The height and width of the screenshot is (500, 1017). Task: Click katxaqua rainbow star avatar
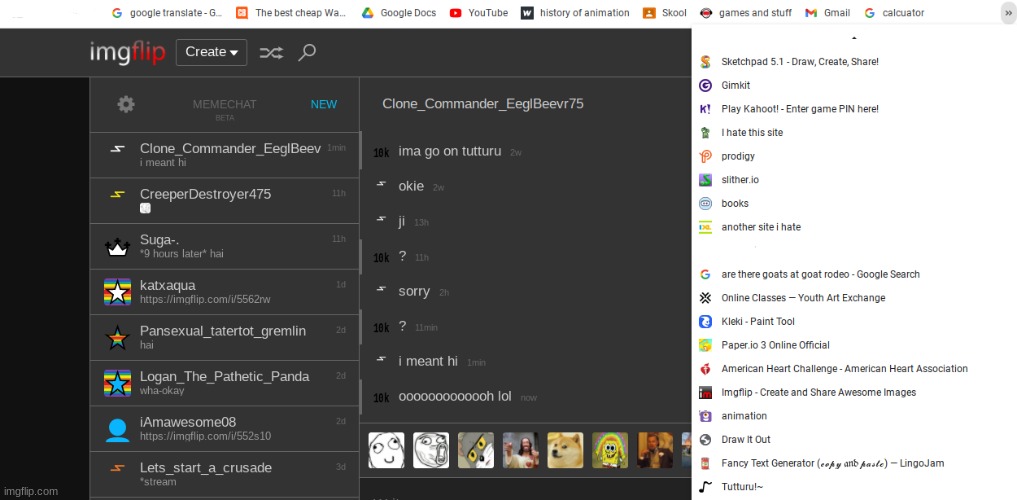(x=117, y=292)
